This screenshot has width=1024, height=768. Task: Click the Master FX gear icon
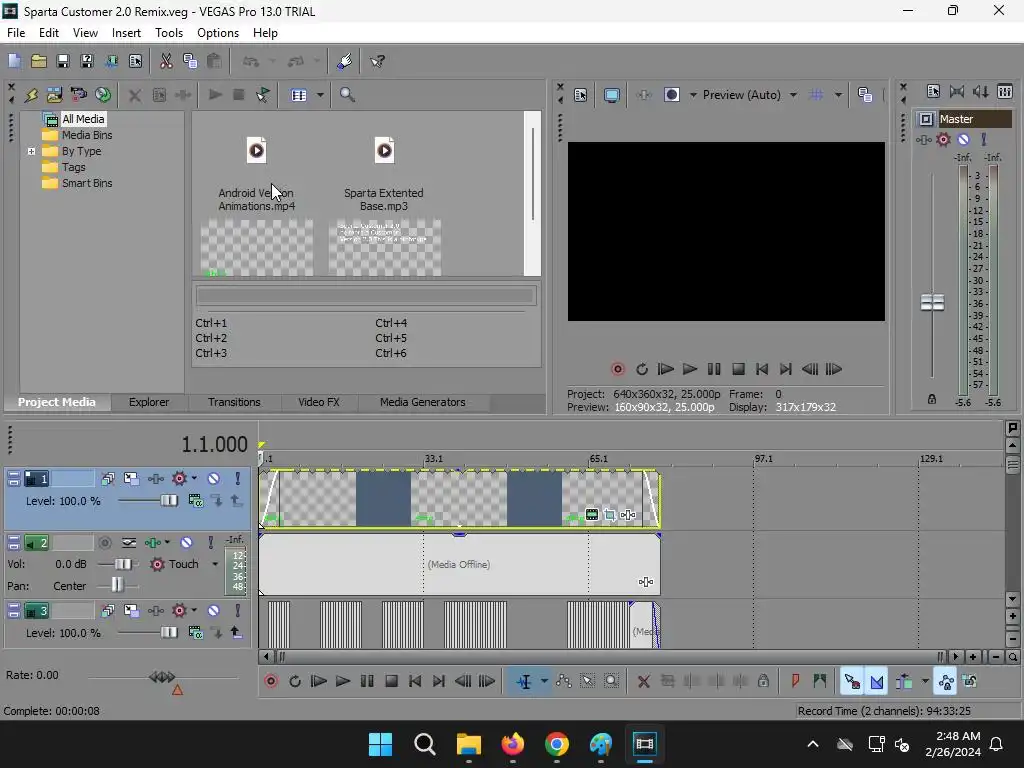(943, 139)
